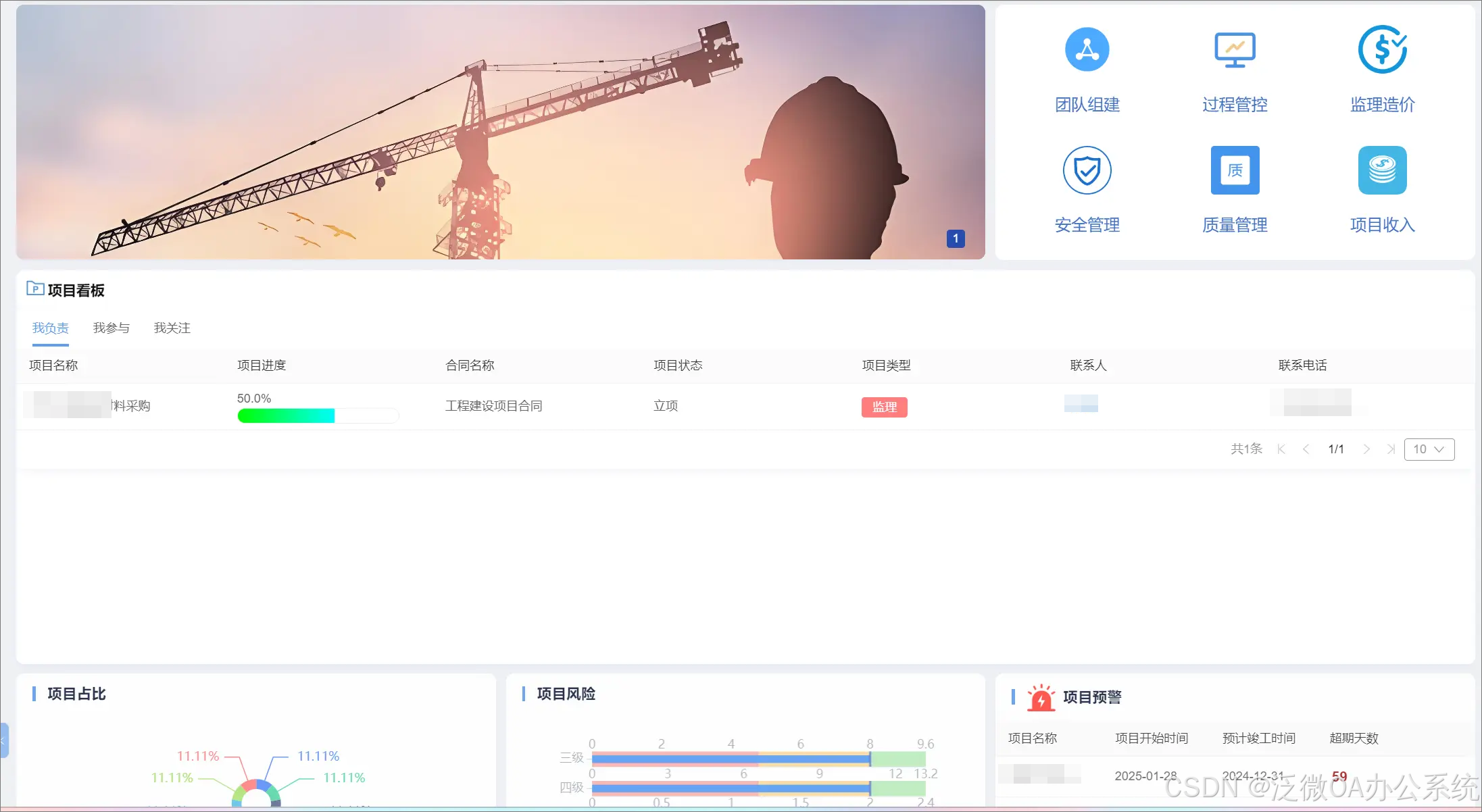Switch to the 我关注 tab
Screen dimensions: 1482x812
coord(172,328)
